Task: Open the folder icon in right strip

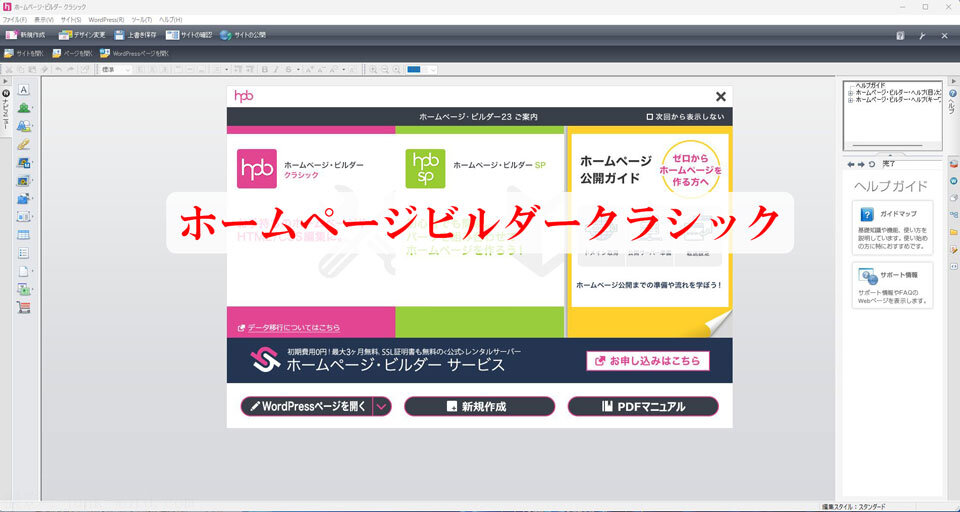Action: tap(953, 233)
